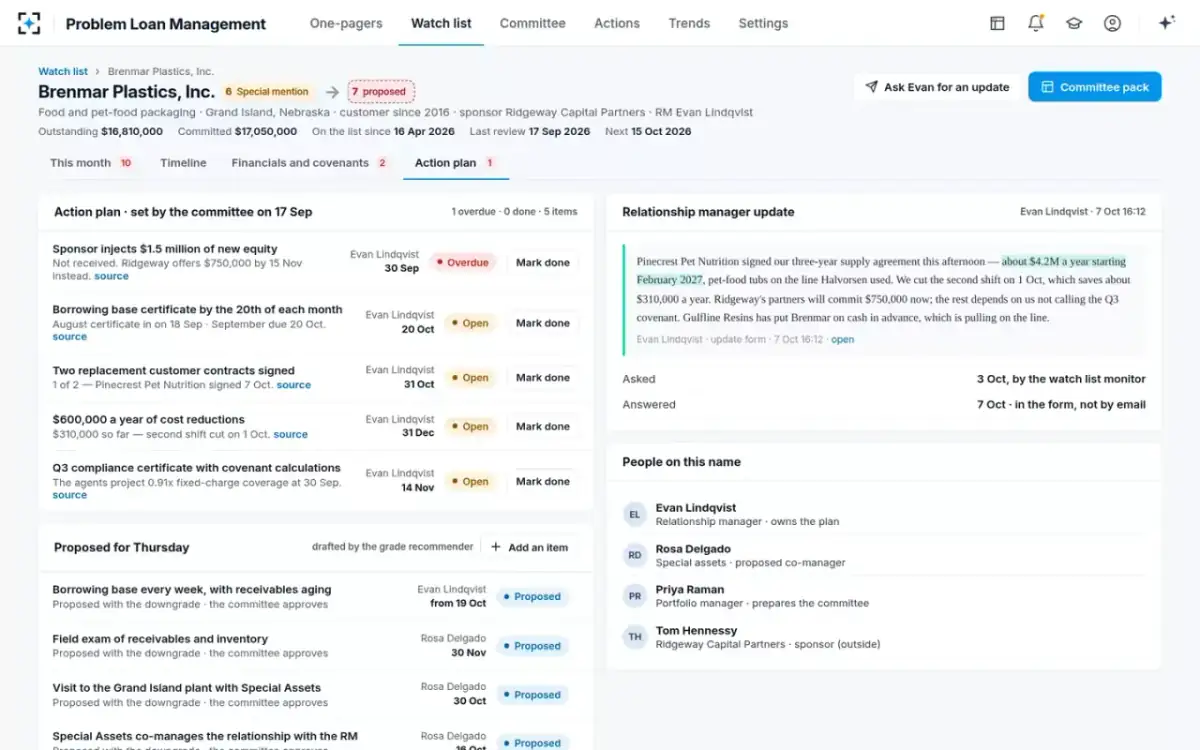
Task: Open source for cost reductions item
Action: (x=291, y=434)
